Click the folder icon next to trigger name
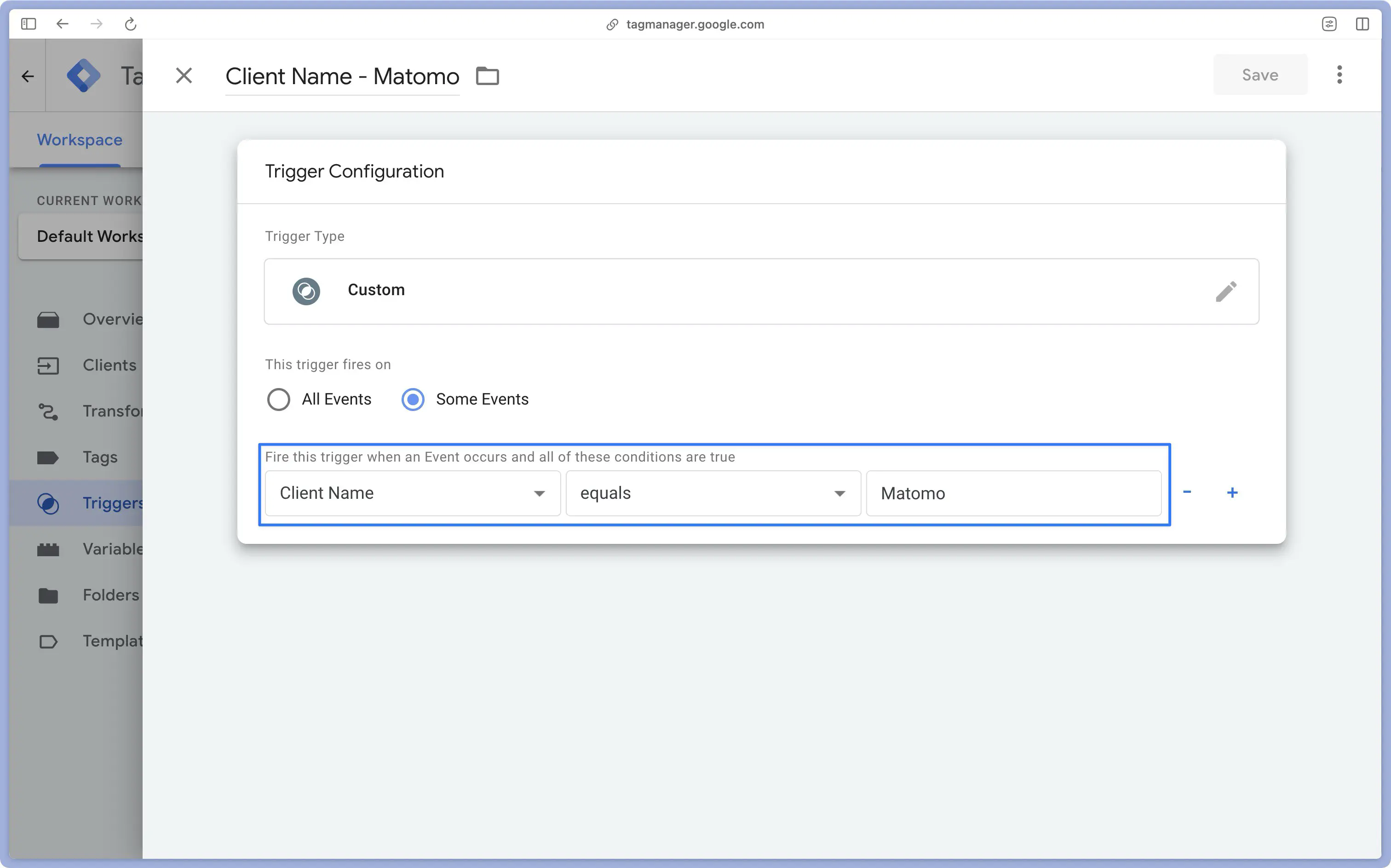Image resolution: width=1391 pixels, height=868 pixels. click(488, 76)
